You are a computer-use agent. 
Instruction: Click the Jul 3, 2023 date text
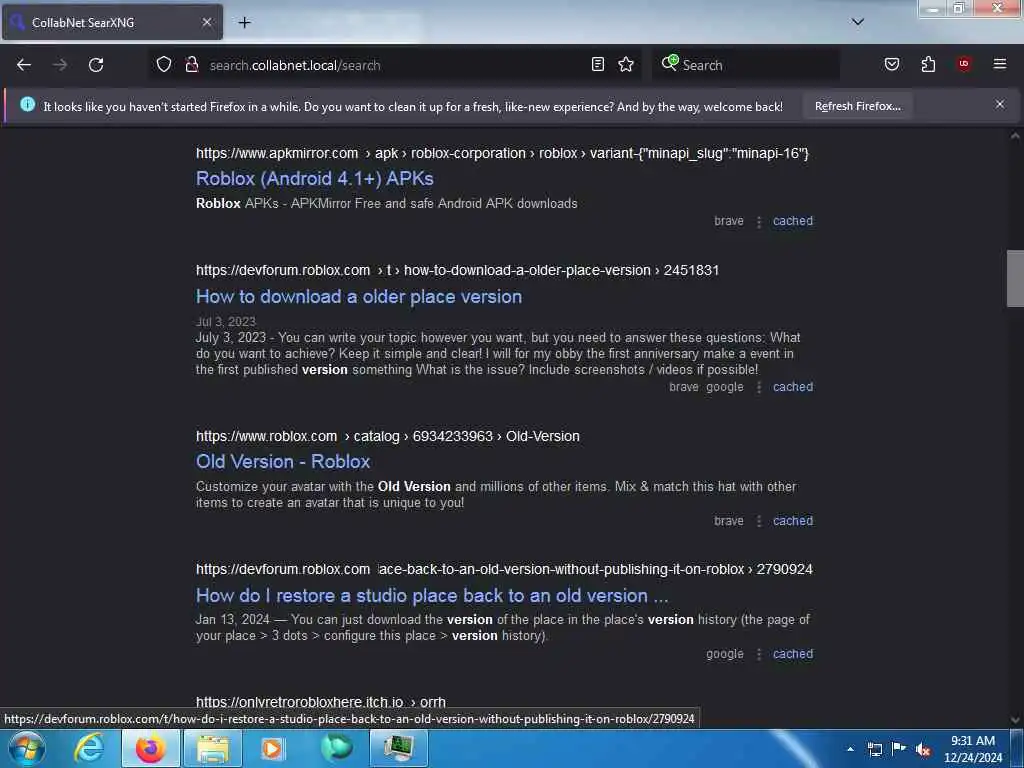tap(225, 322)
